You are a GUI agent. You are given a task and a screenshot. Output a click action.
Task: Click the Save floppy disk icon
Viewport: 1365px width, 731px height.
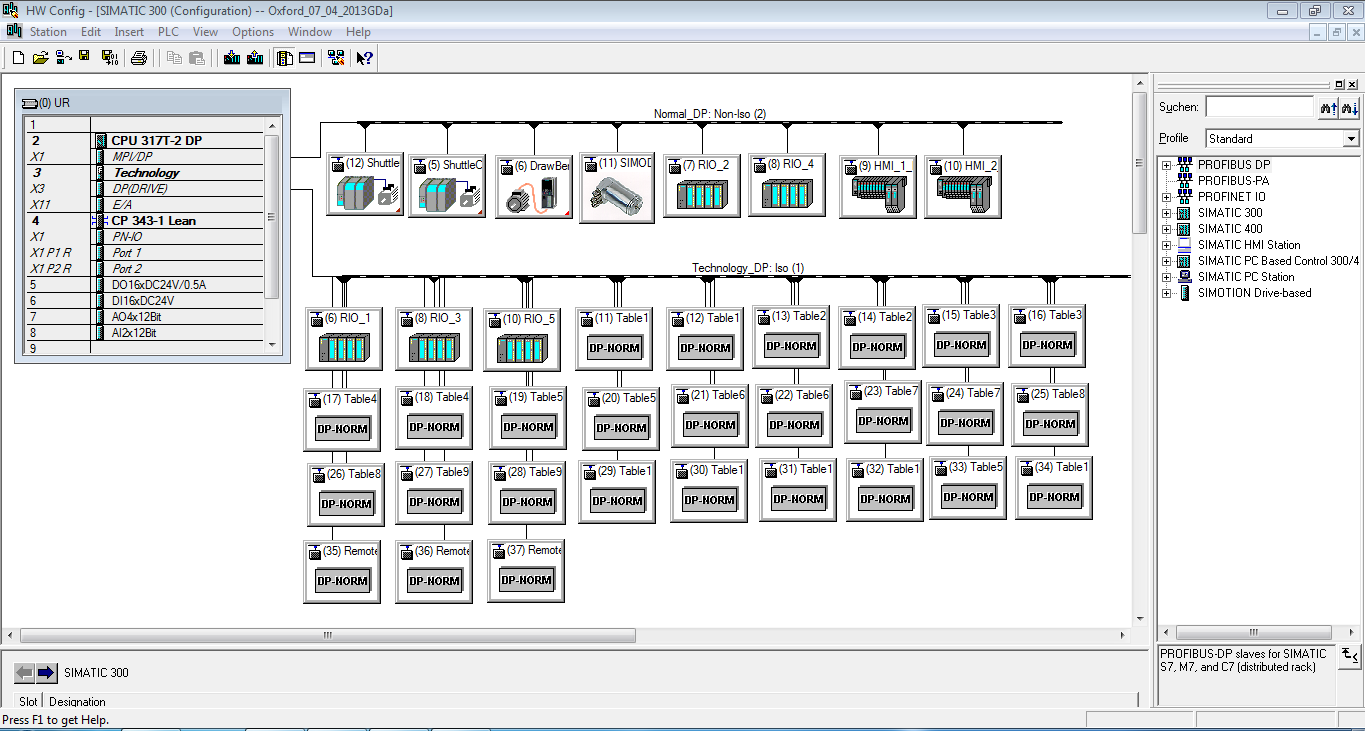tap(85, 58)
